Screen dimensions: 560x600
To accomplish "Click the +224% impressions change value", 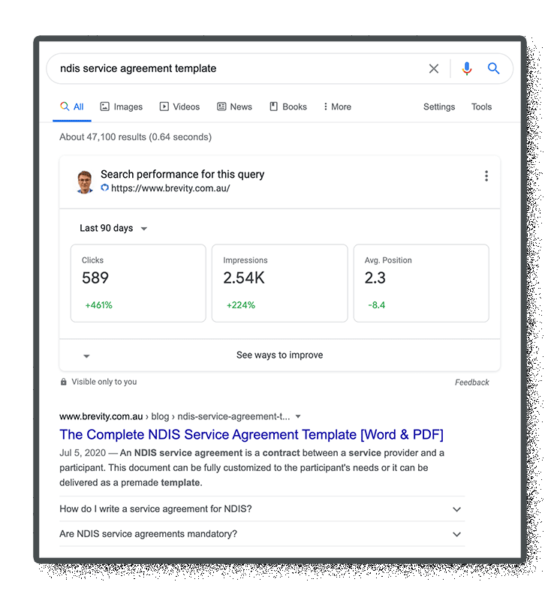I will 241,305.
